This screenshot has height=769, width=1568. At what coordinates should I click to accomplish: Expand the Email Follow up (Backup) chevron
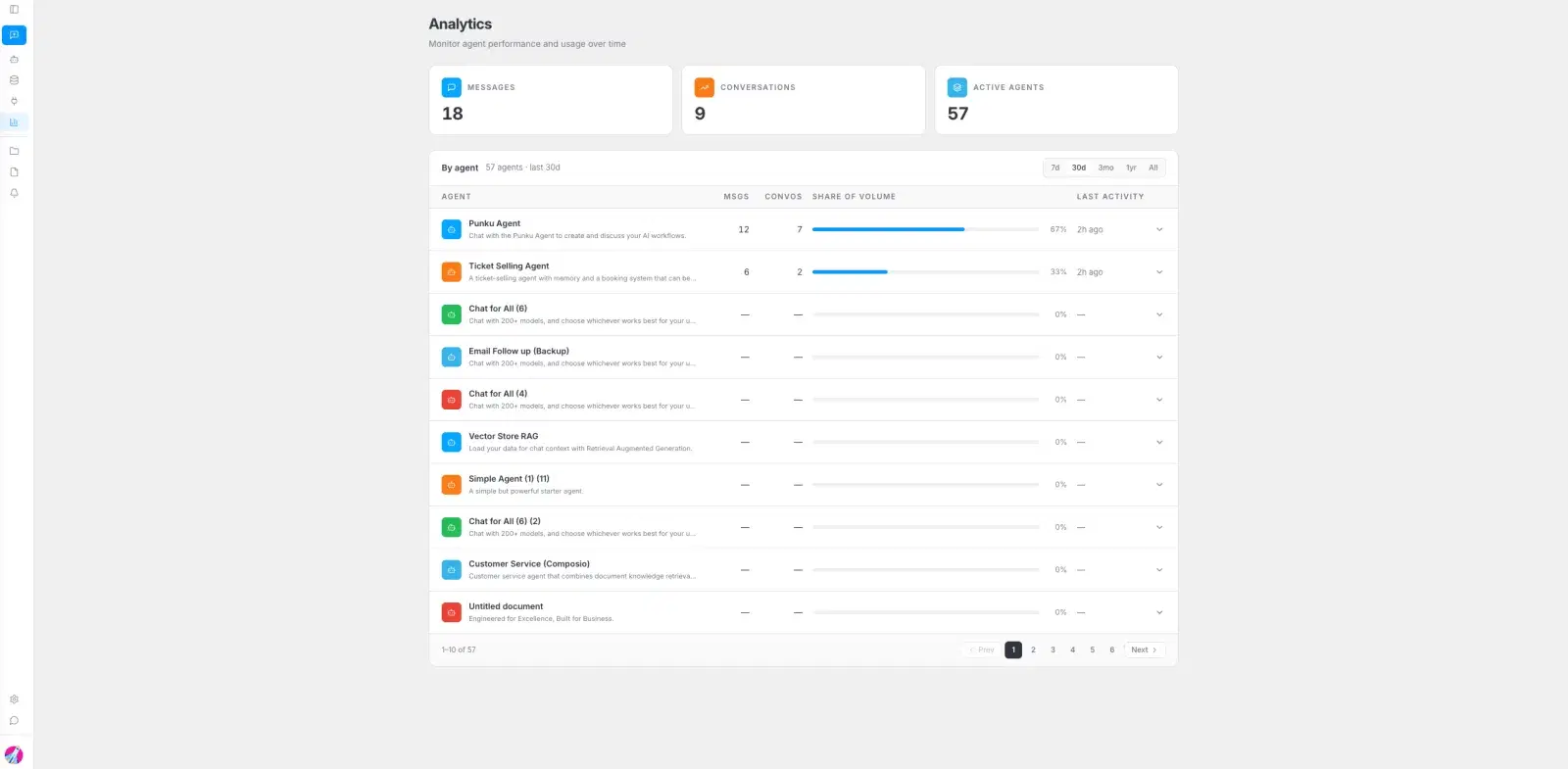(x=1159, y=358)
